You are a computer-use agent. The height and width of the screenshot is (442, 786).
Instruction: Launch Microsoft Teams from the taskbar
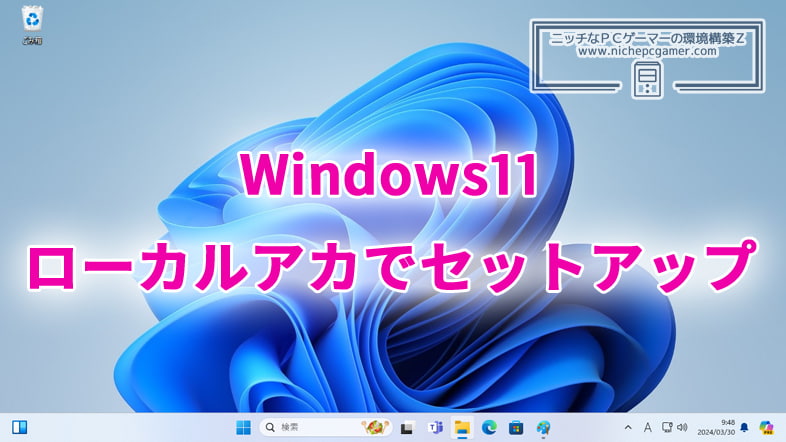(435, 427)
